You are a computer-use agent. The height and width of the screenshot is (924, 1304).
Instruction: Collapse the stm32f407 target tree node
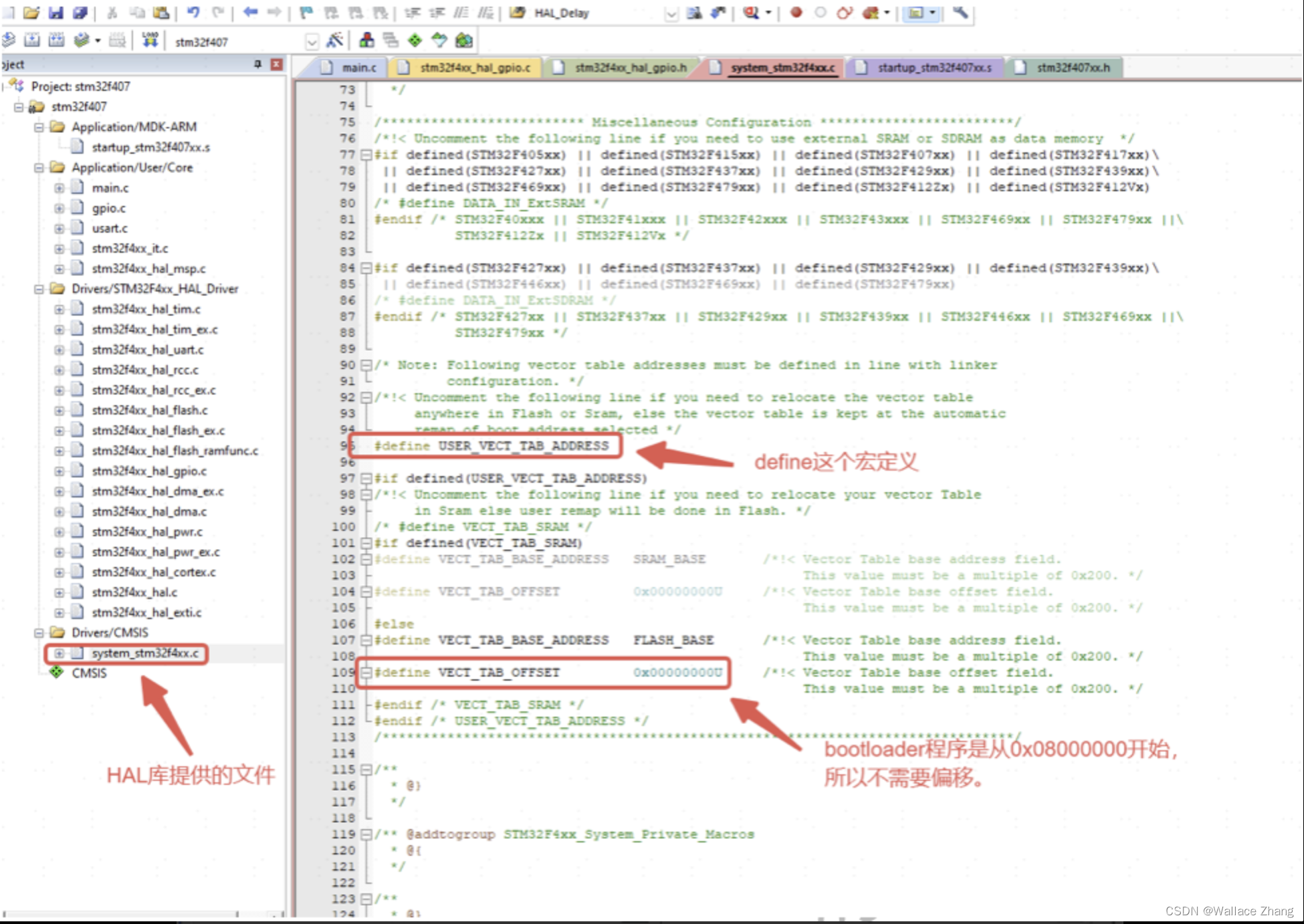[19, 107]
